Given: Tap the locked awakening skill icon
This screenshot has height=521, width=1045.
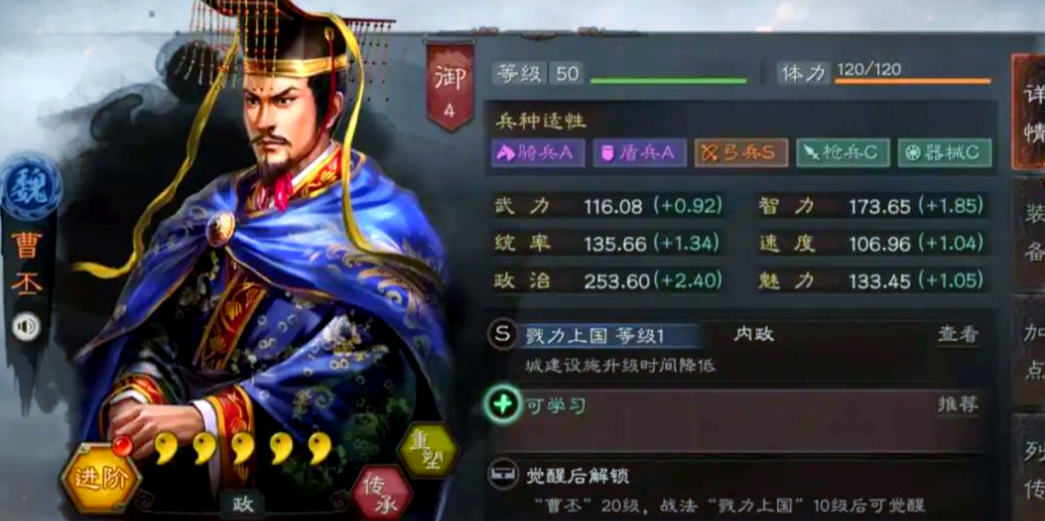Looking at the screenshot, I should (x=503, y=474).
